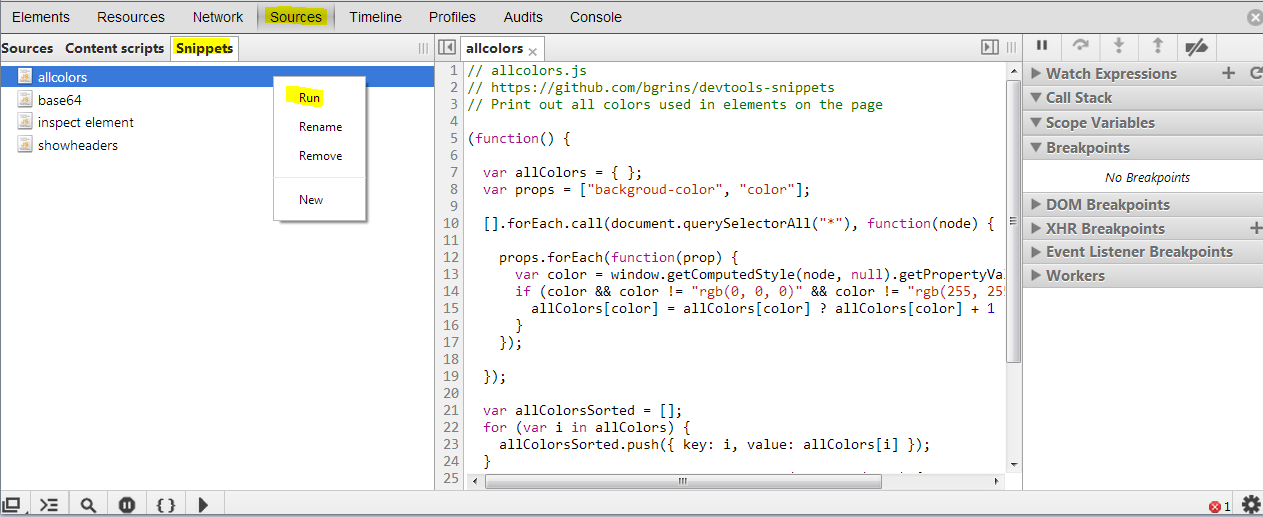This screenshot has width=1263, height=517.
Task: Click the red error count indicator
Action: (1220, 507)
